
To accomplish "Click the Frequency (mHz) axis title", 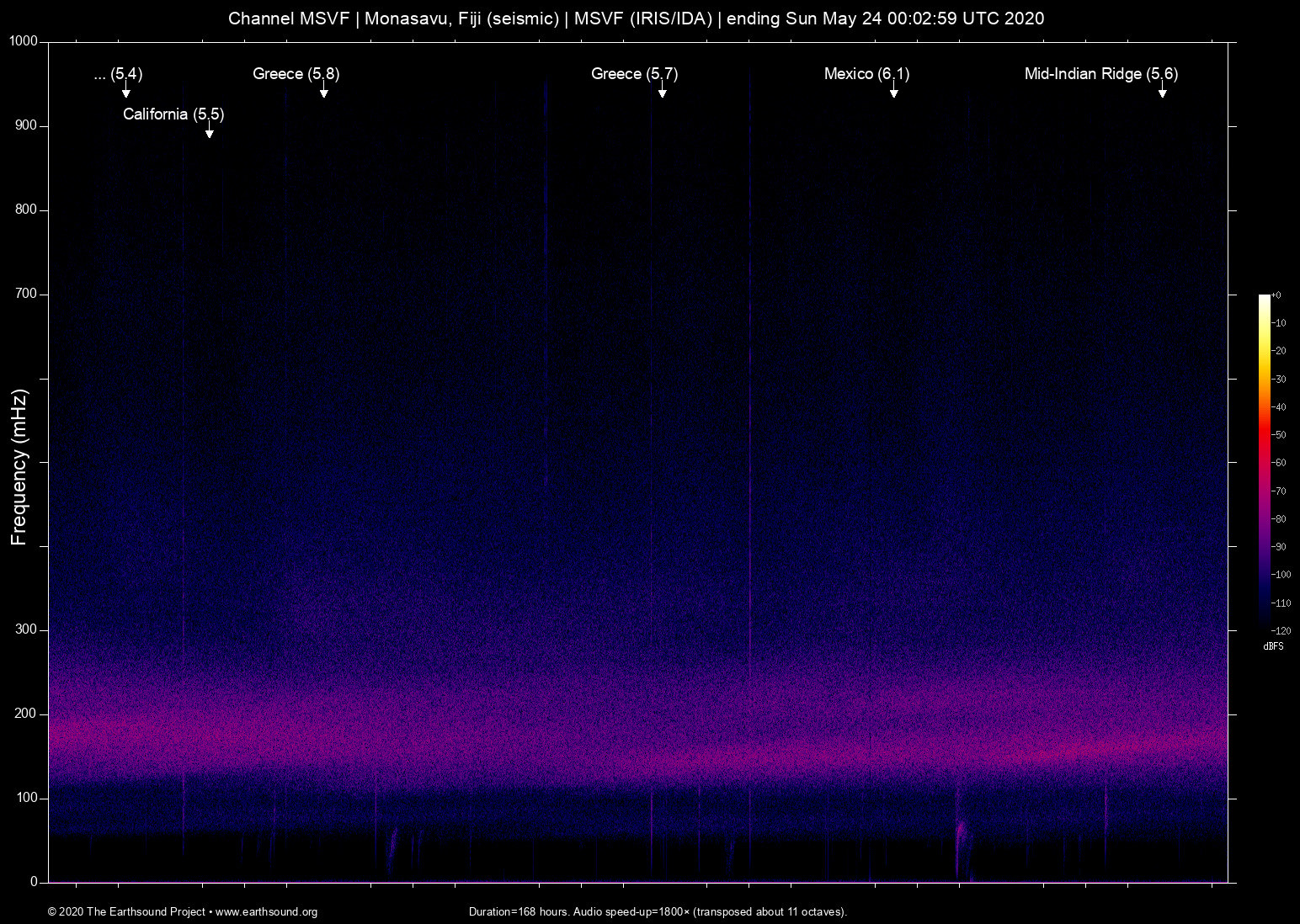I will pos(19,467).
